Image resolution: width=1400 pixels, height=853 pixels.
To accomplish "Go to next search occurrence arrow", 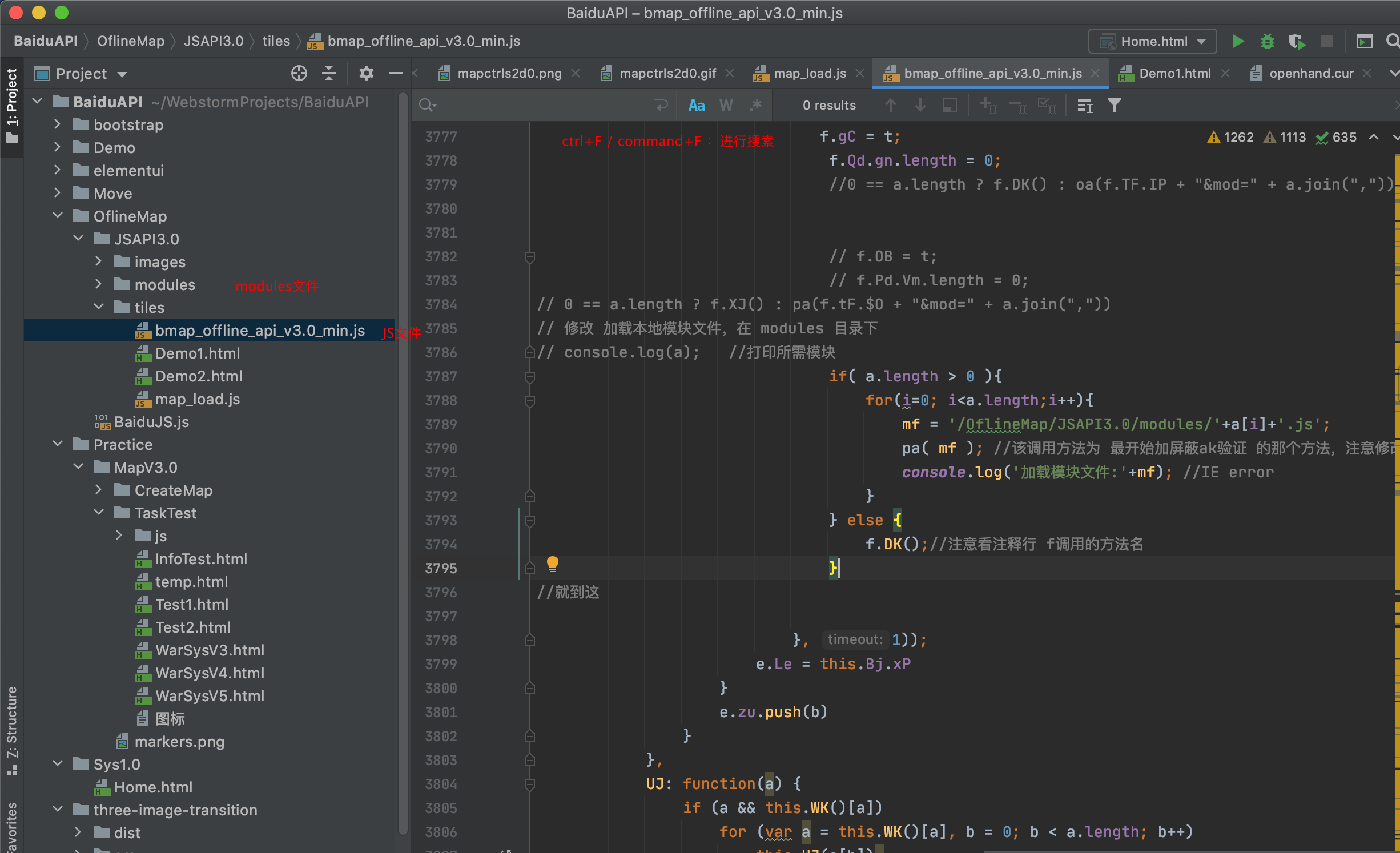I will 920,105.
